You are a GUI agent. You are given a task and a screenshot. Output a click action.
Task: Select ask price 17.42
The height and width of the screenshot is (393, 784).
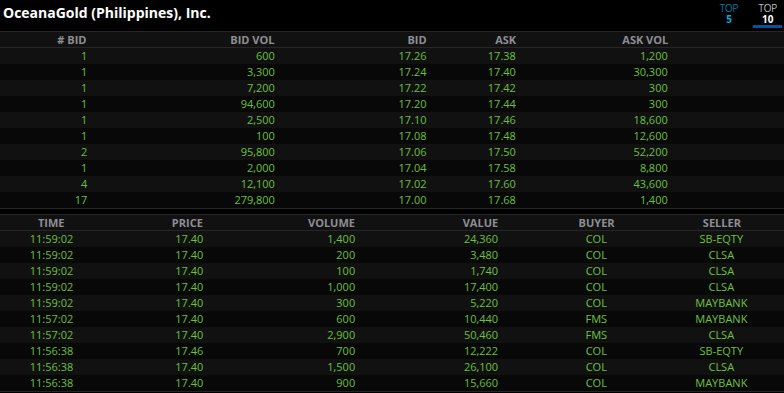point(502,88)
